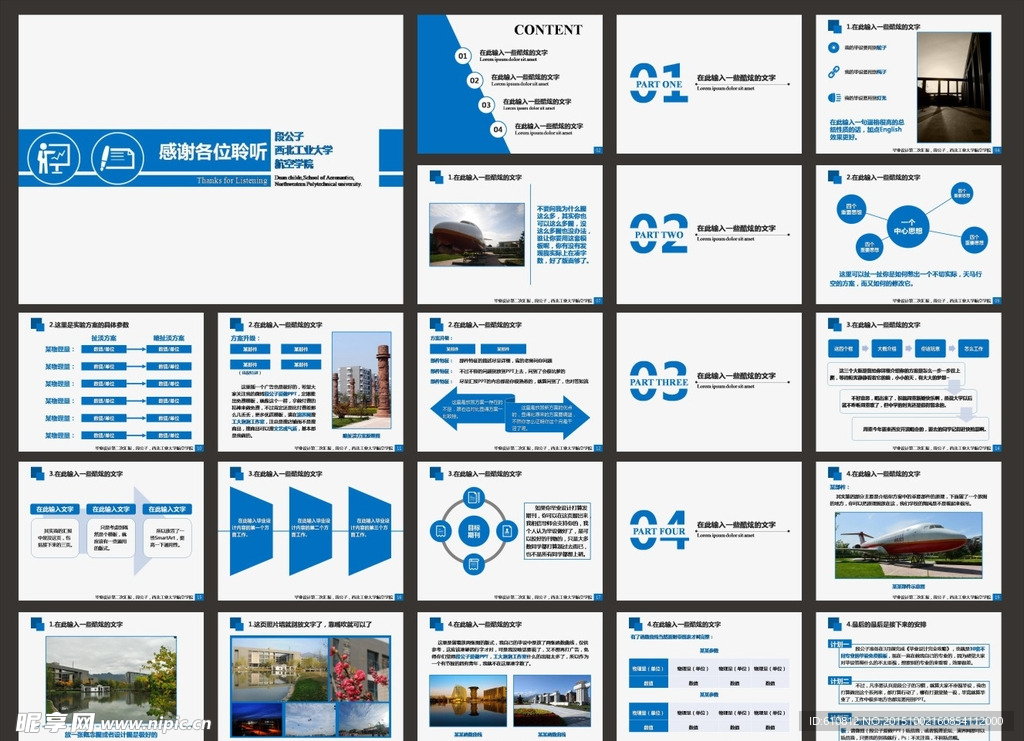The height and width of the screenshot is (741, 1024).
Task: Open the PART THREE section slide
Action: click(708, 382)
